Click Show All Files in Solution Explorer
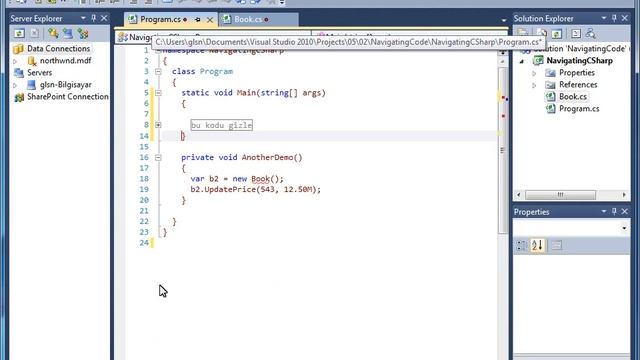Screen dimensions: 640x360 (x=542, y=33)
